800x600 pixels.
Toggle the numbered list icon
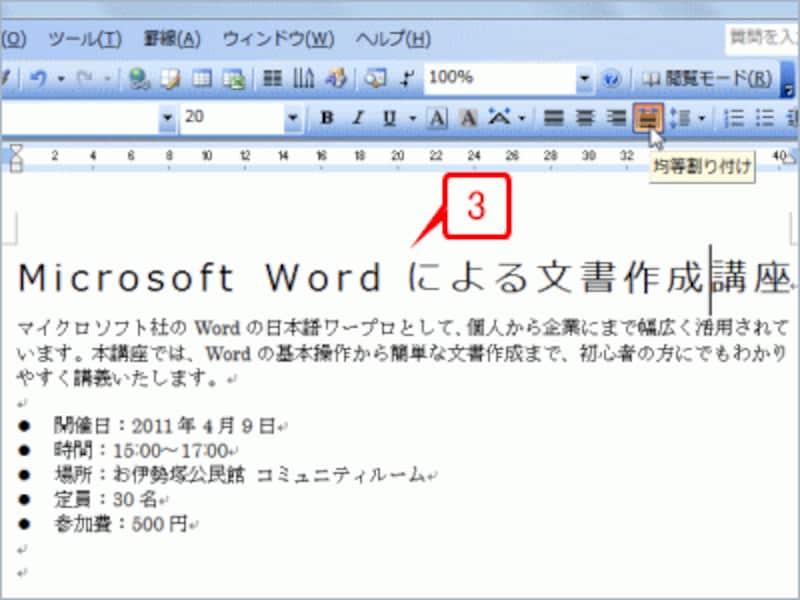coord(734,118)
